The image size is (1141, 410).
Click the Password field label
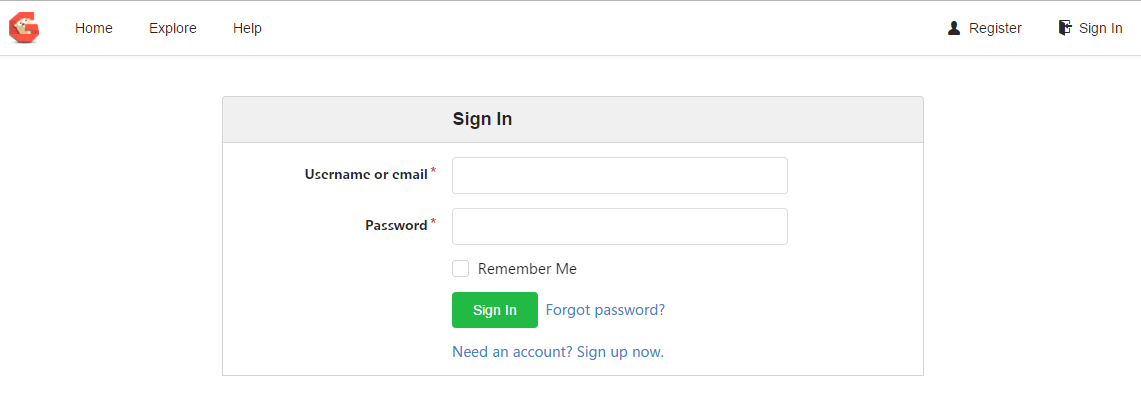click(x=396, y=226)
